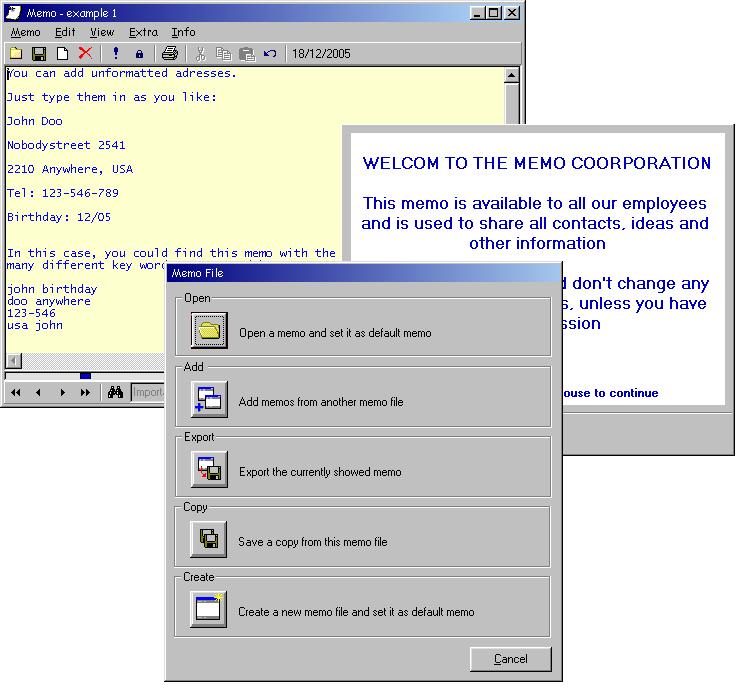This screenshot has height=686, width=739.
Task: Create a new memo with blank page icon
Action: (62, 53)
